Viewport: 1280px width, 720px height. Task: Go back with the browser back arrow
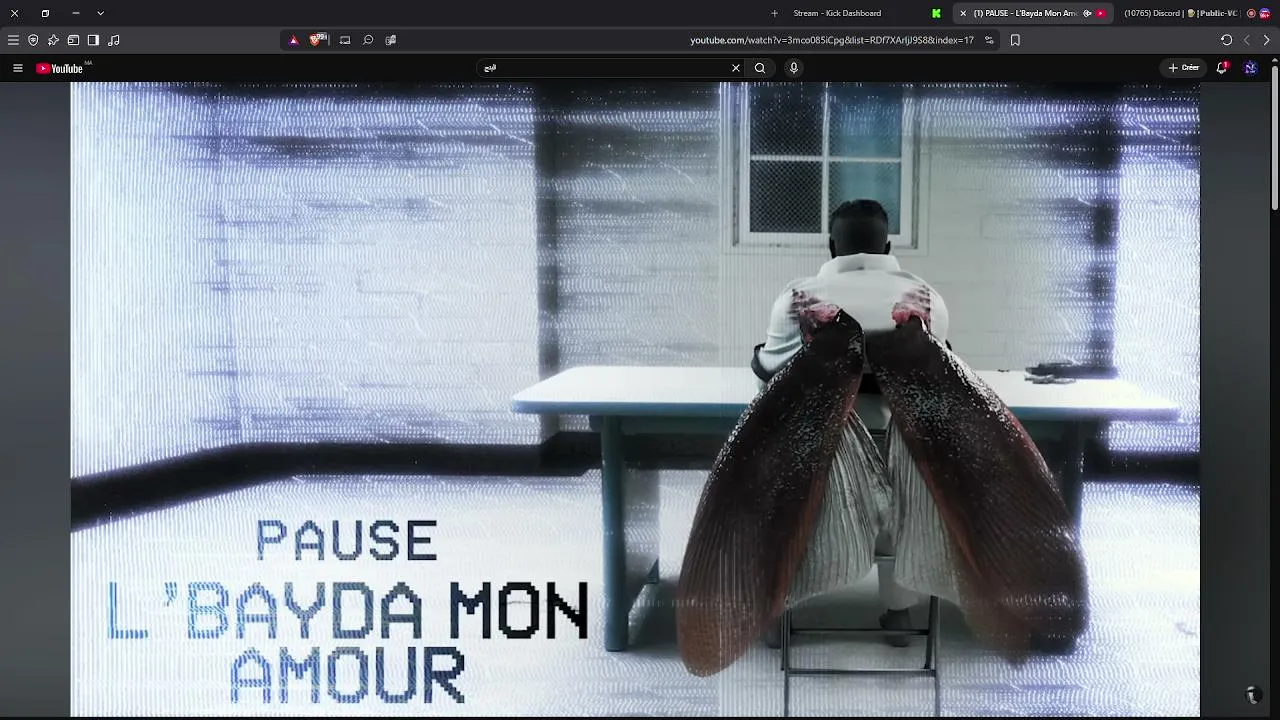pyautogui.click(x=1246, y=40)
